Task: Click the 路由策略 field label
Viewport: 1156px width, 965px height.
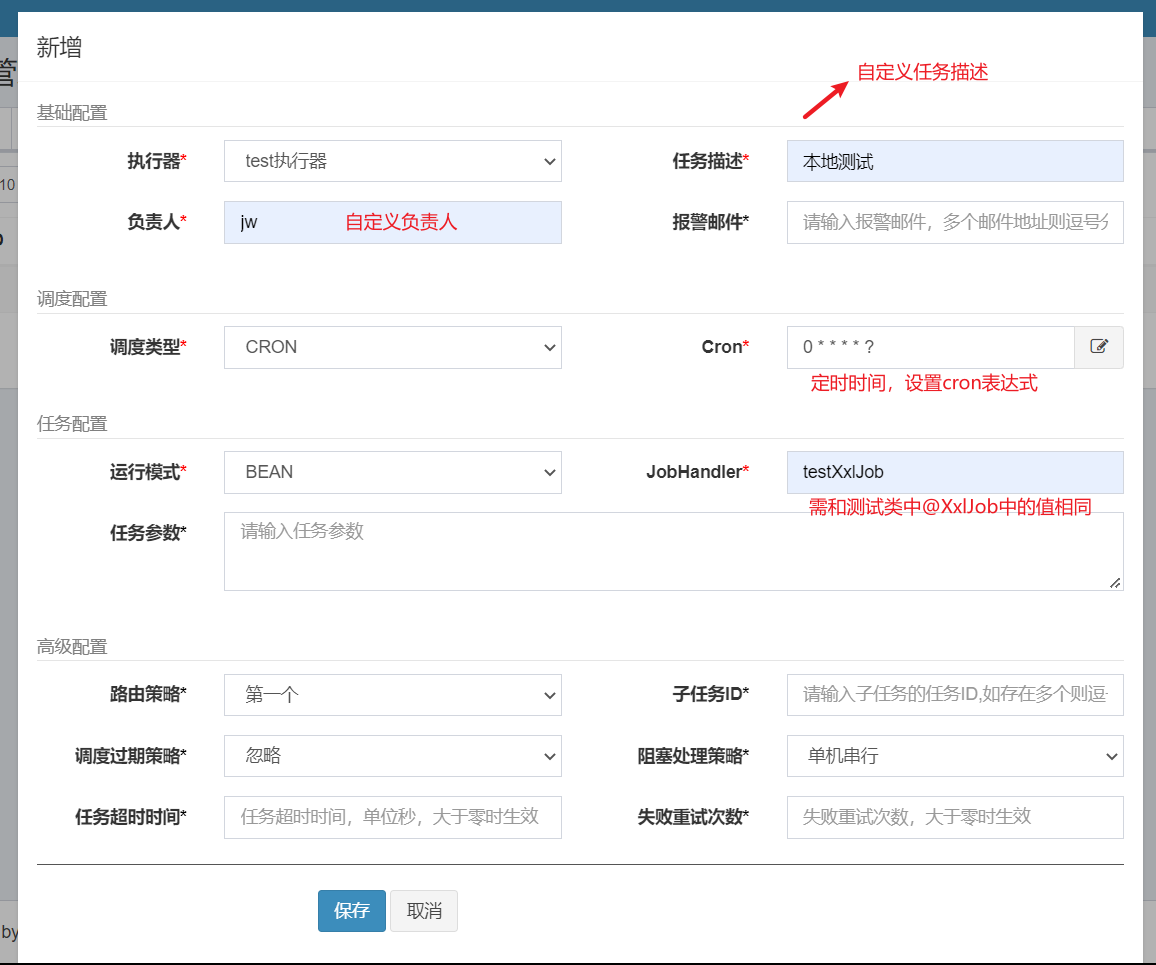Action: [x=148, y=694]
